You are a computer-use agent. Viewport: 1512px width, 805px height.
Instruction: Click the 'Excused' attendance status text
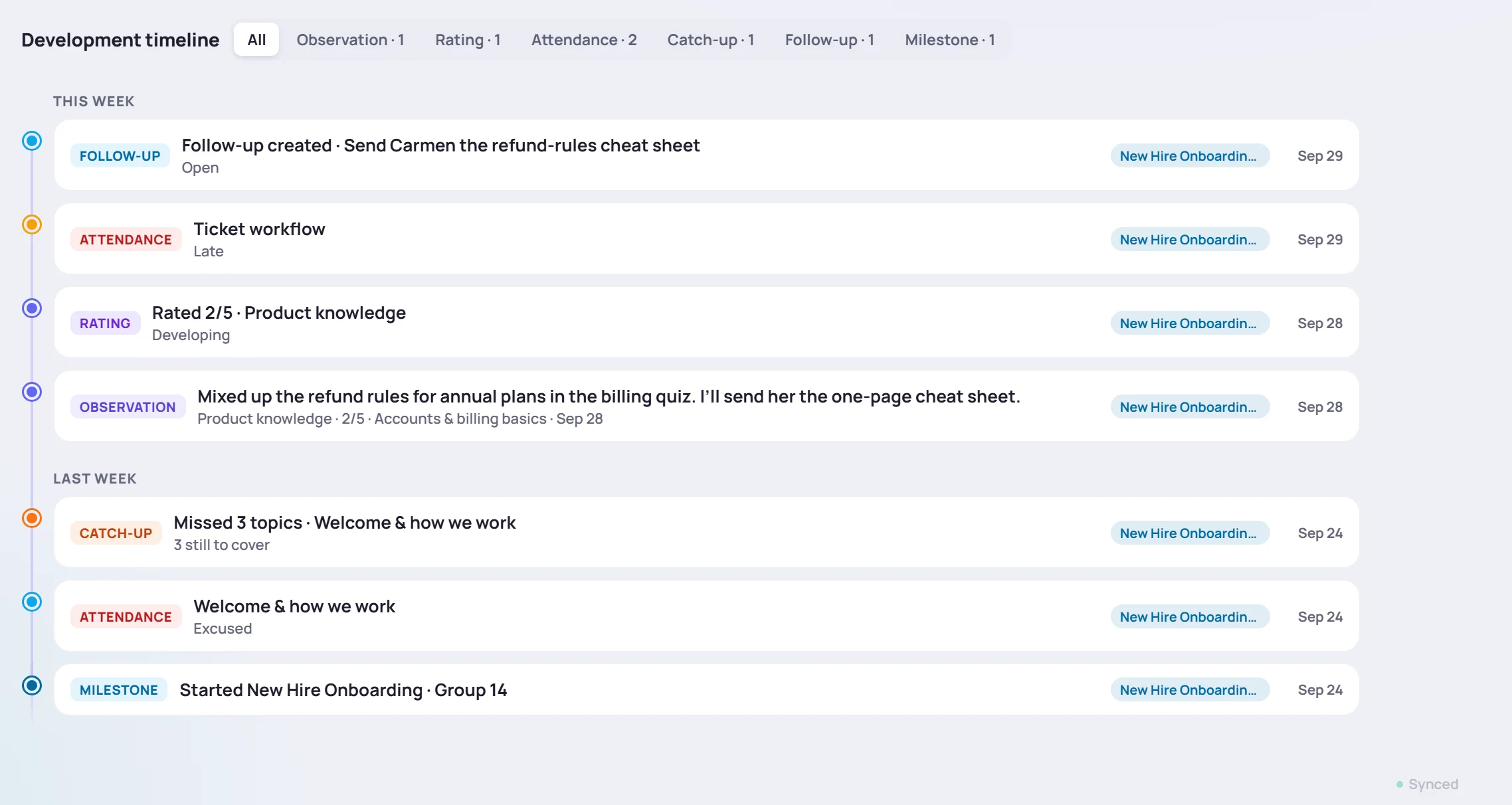click(x=223, y=629)
